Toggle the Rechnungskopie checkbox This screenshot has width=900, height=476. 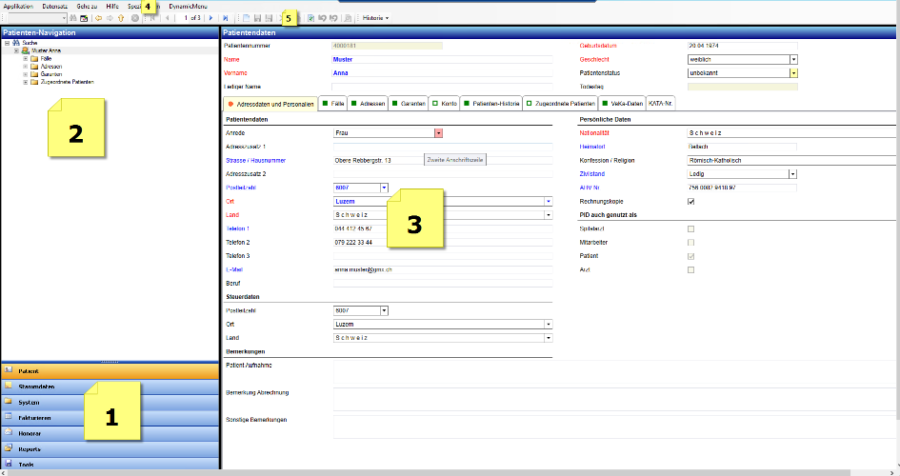(691, 201)
